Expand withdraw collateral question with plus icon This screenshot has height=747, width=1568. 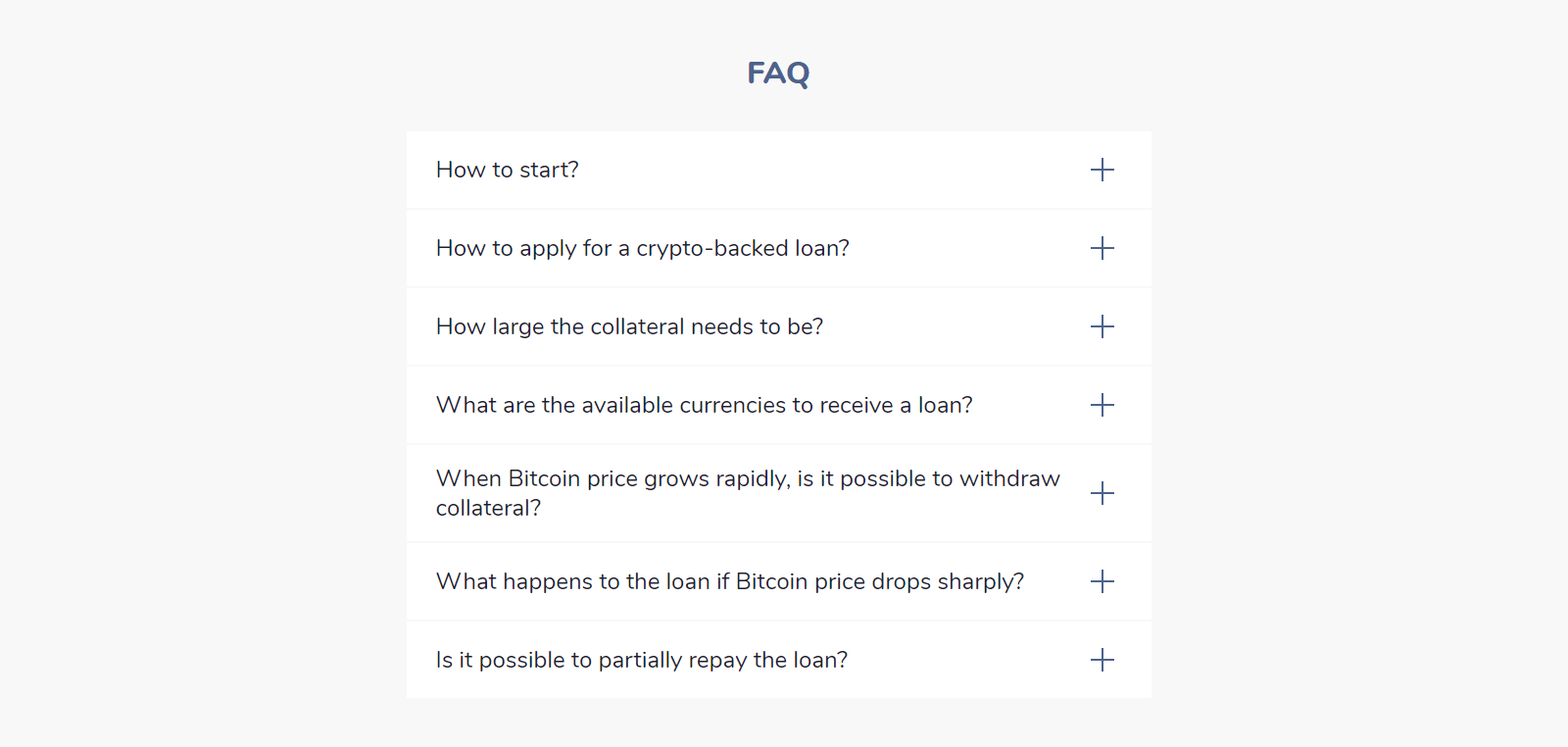1102,493
